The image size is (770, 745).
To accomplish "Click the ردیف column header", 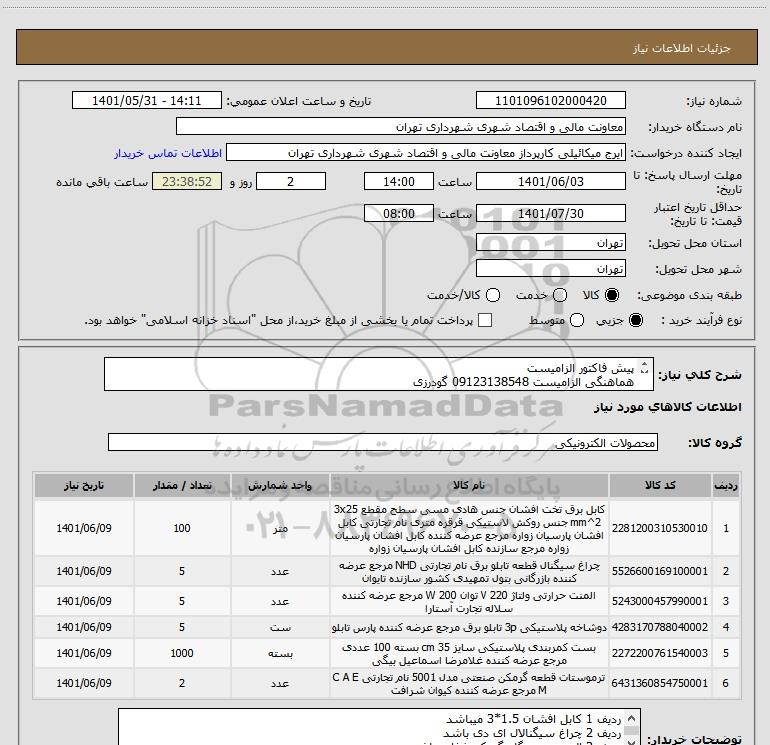I will [x=726, y=485].
